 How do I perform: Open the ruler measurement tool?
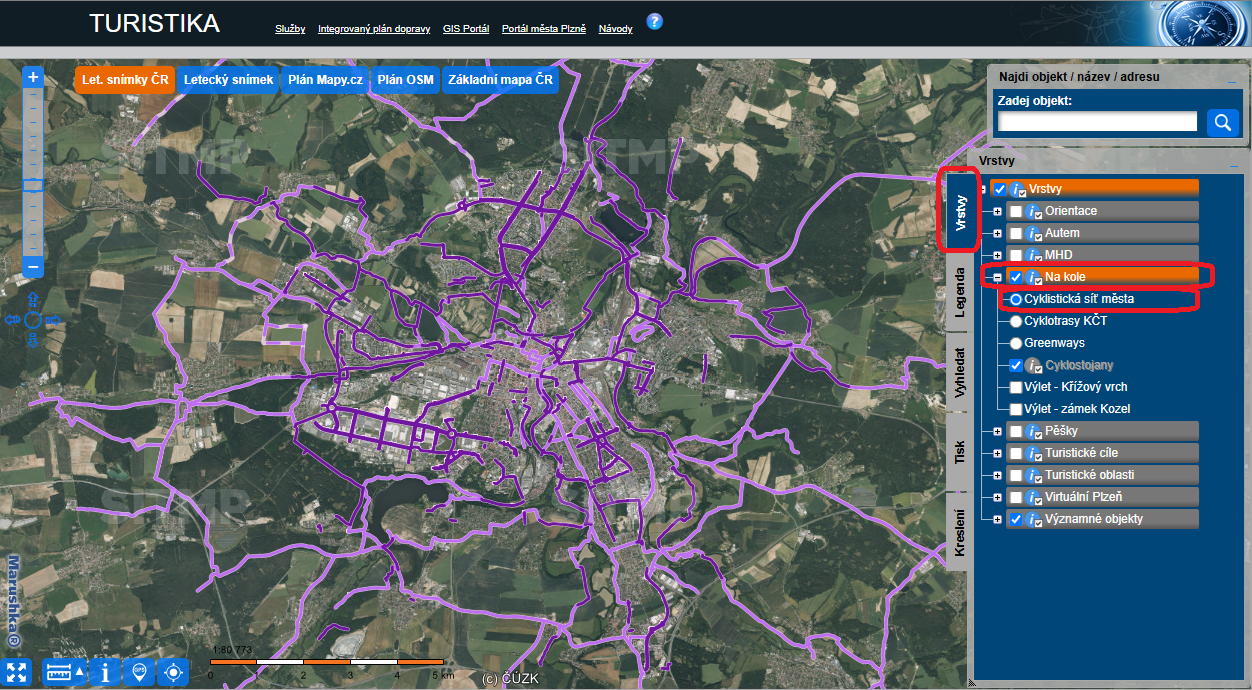66,672
